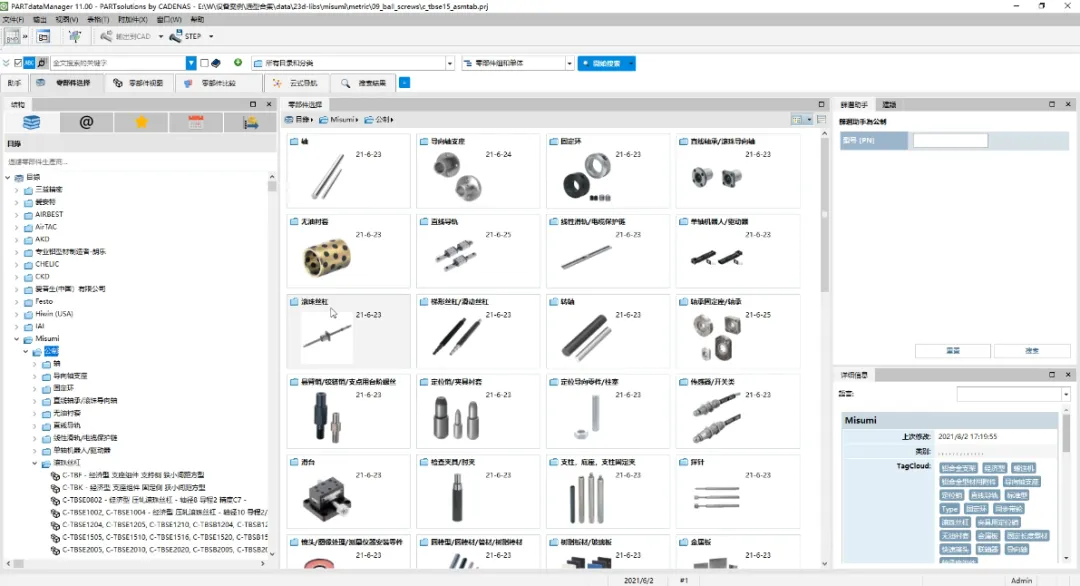Viewport: 1080px width, 586px height.
Task: Select the yellow star favorites icon
Action: point(141,123)
